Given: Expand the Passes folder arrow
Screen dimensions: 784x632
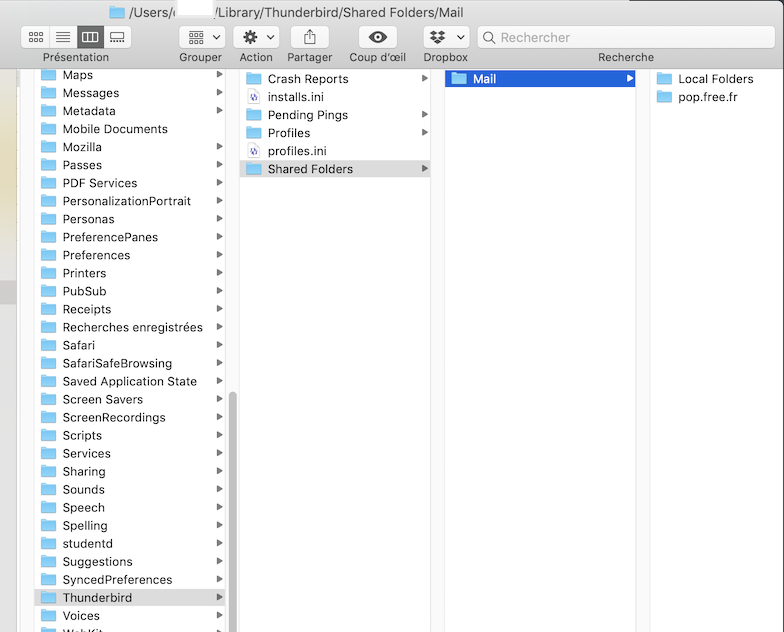Looking at the screenshot, I should point(219,164).
